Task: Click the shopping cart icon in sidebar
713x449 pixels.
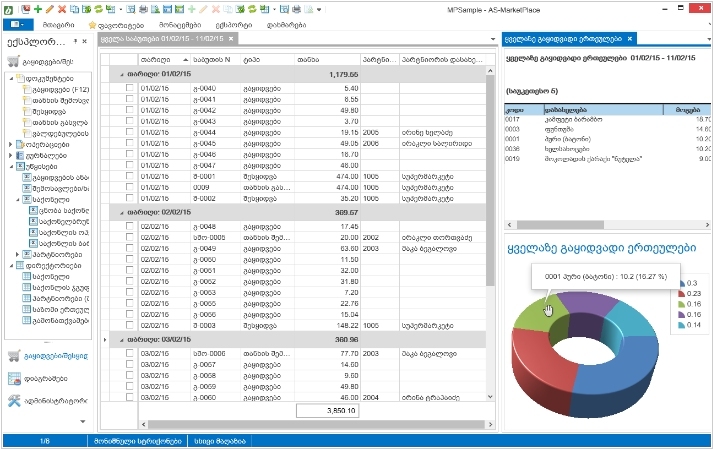Action: (x=14, y=355)
